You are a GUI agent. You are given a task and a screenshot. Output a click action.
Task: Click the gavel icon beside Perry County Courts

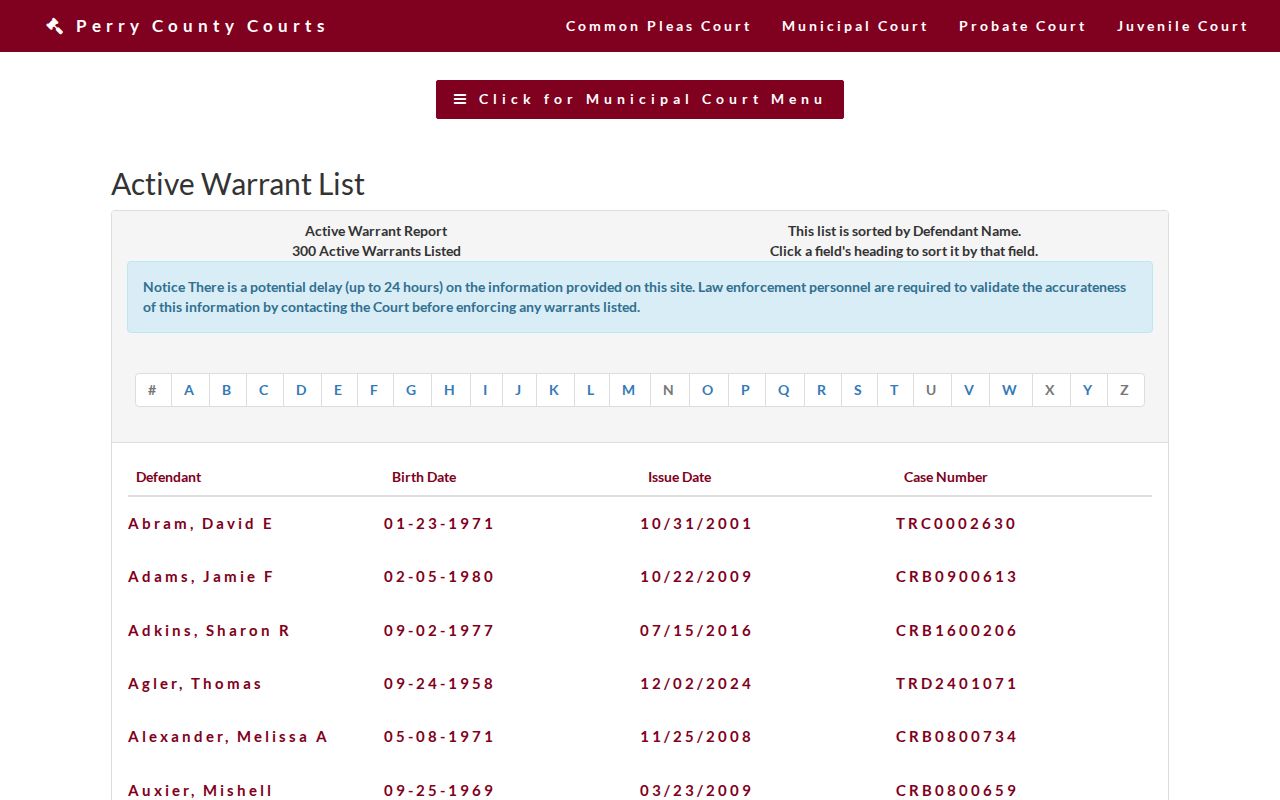(55, 26)
